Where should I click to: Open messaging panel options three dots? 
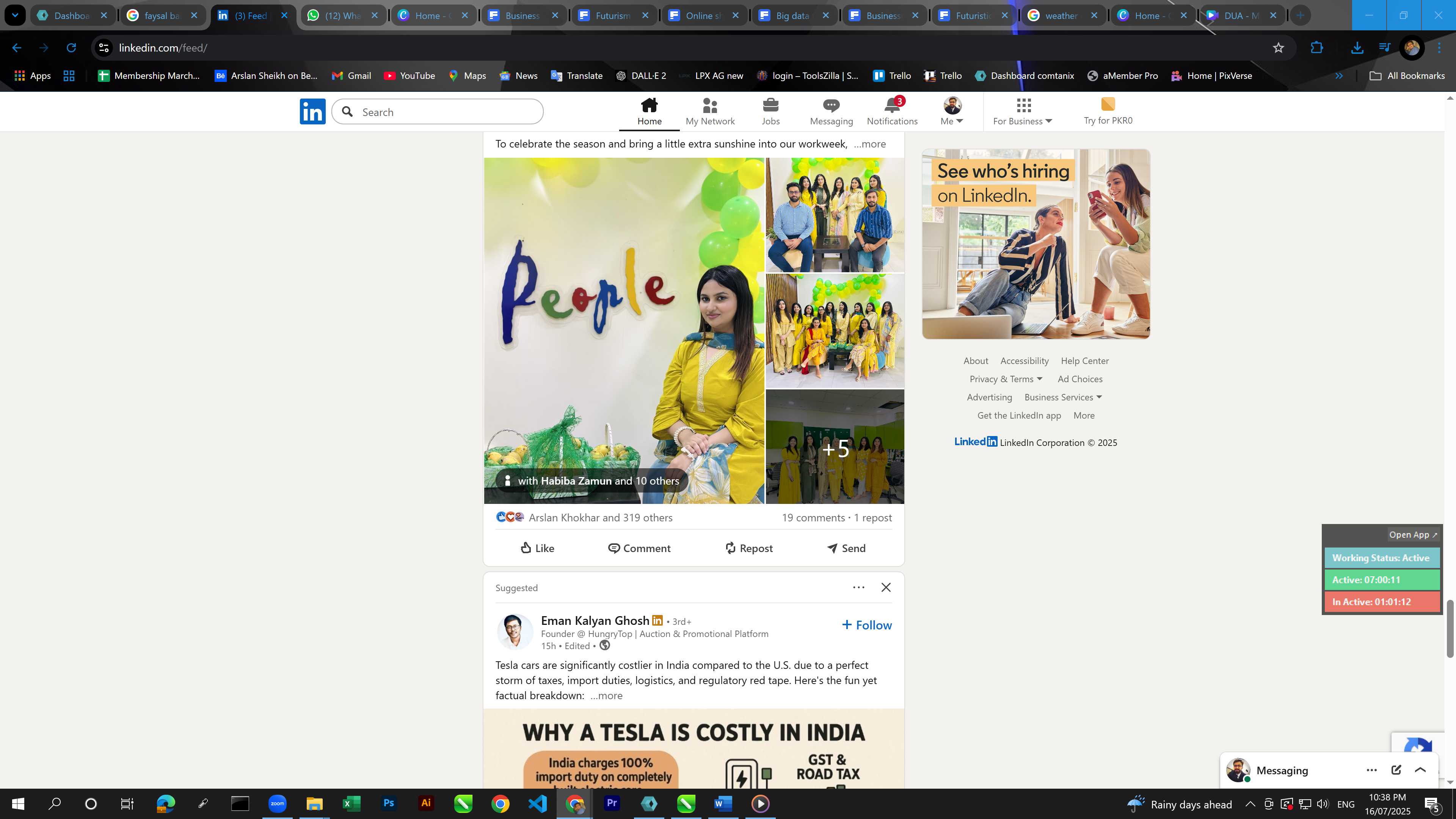point(1372,770)
